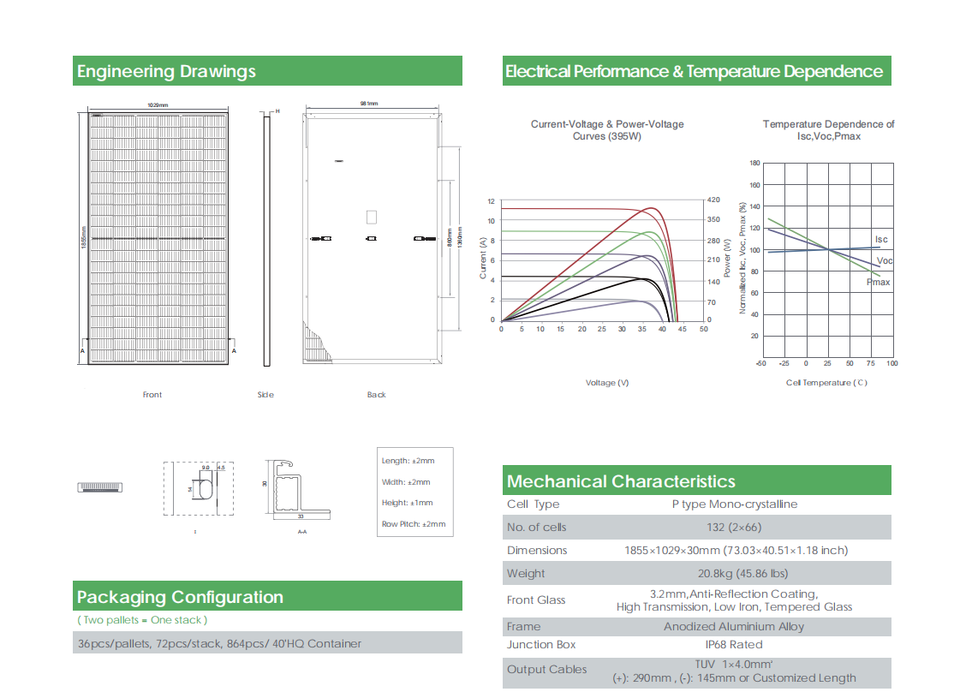This screenshot has width=960, height=698.
Task: Click the "Front" drawing caption
Action: [x=152, y=395]
